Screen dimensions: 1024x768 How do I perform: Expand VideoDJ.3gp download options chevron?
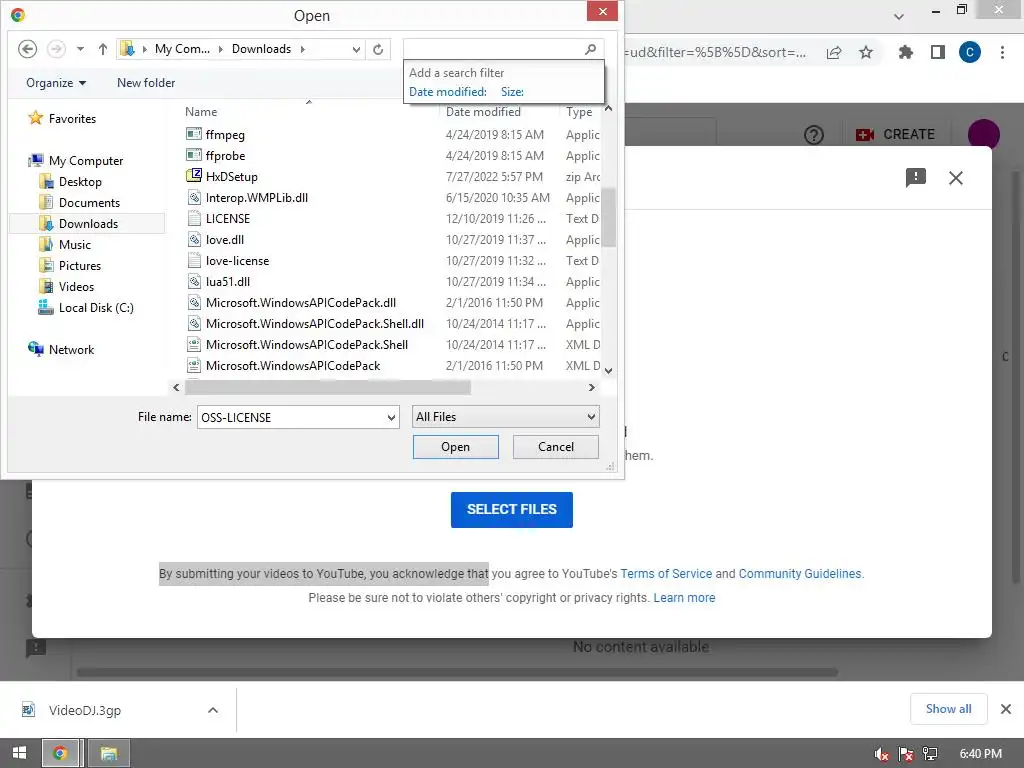(x=213, y=710)
